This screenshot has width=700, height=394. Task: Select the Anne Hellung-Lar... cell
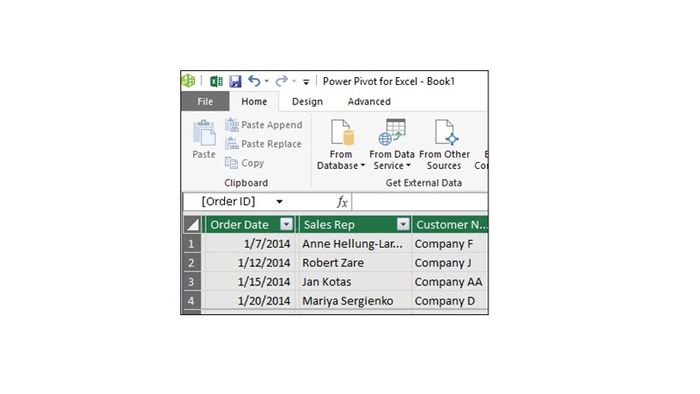[x=354, y=244]
